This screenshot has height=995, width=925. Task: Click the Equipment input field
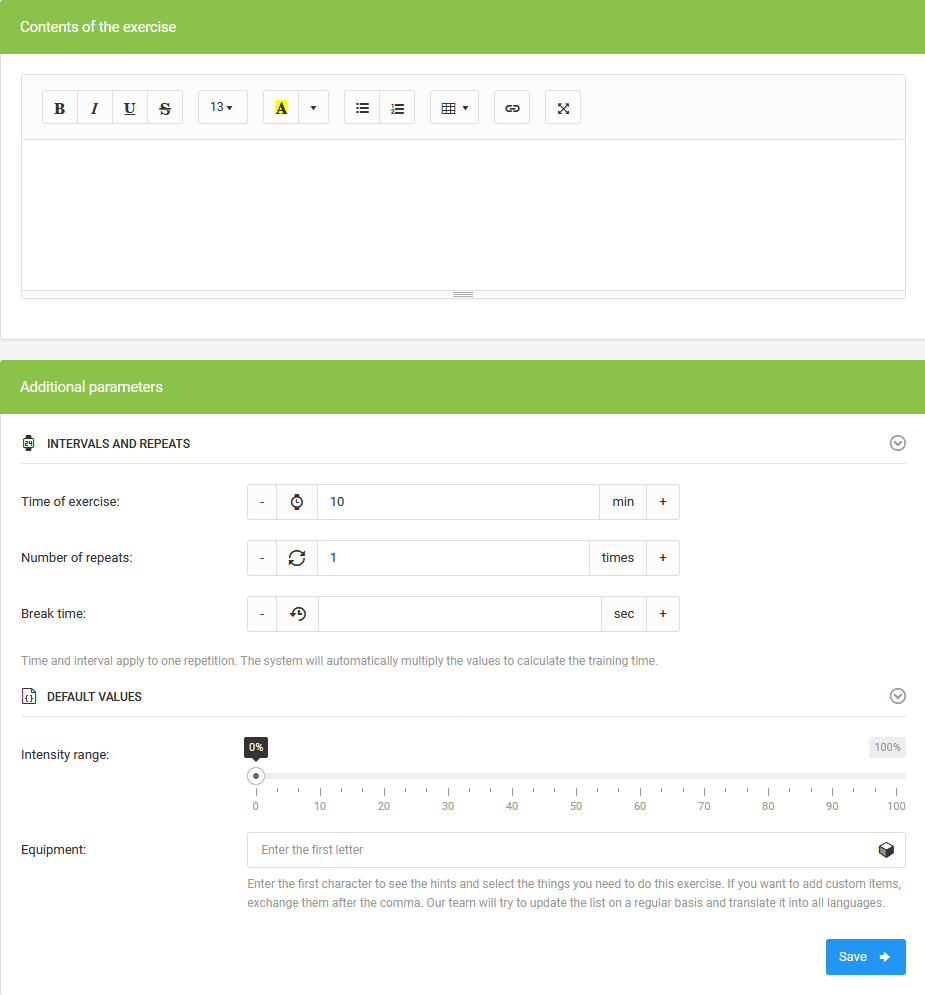pos(560,850)
